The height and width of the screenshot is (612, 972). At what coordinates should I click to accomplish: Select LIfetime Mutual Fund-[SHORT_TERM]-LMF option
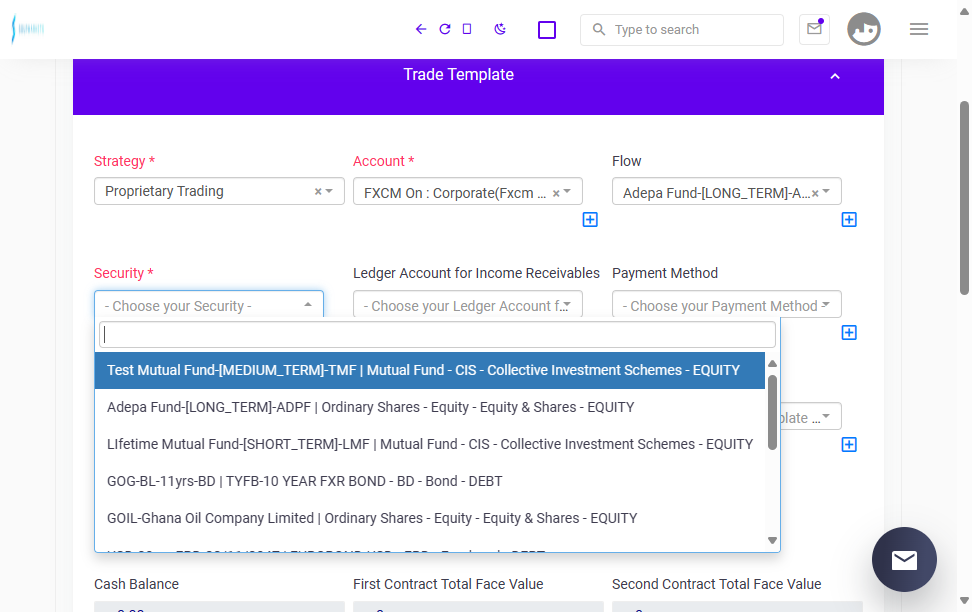(x=430, y=445)
